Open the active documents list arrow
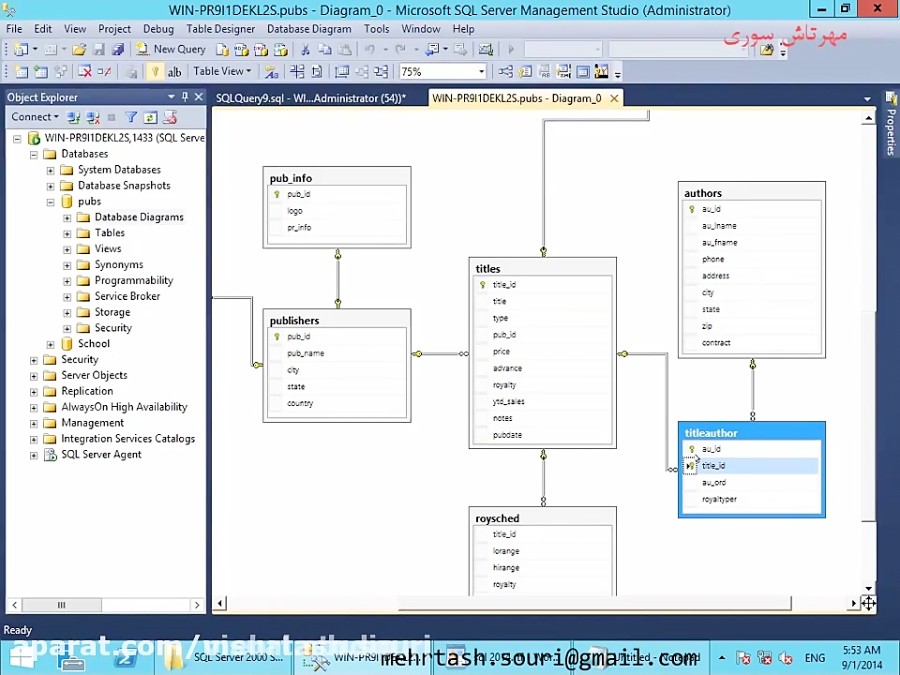Image resolution: width=900 pixels, height=675 pixels. click(x=867, y=99)
